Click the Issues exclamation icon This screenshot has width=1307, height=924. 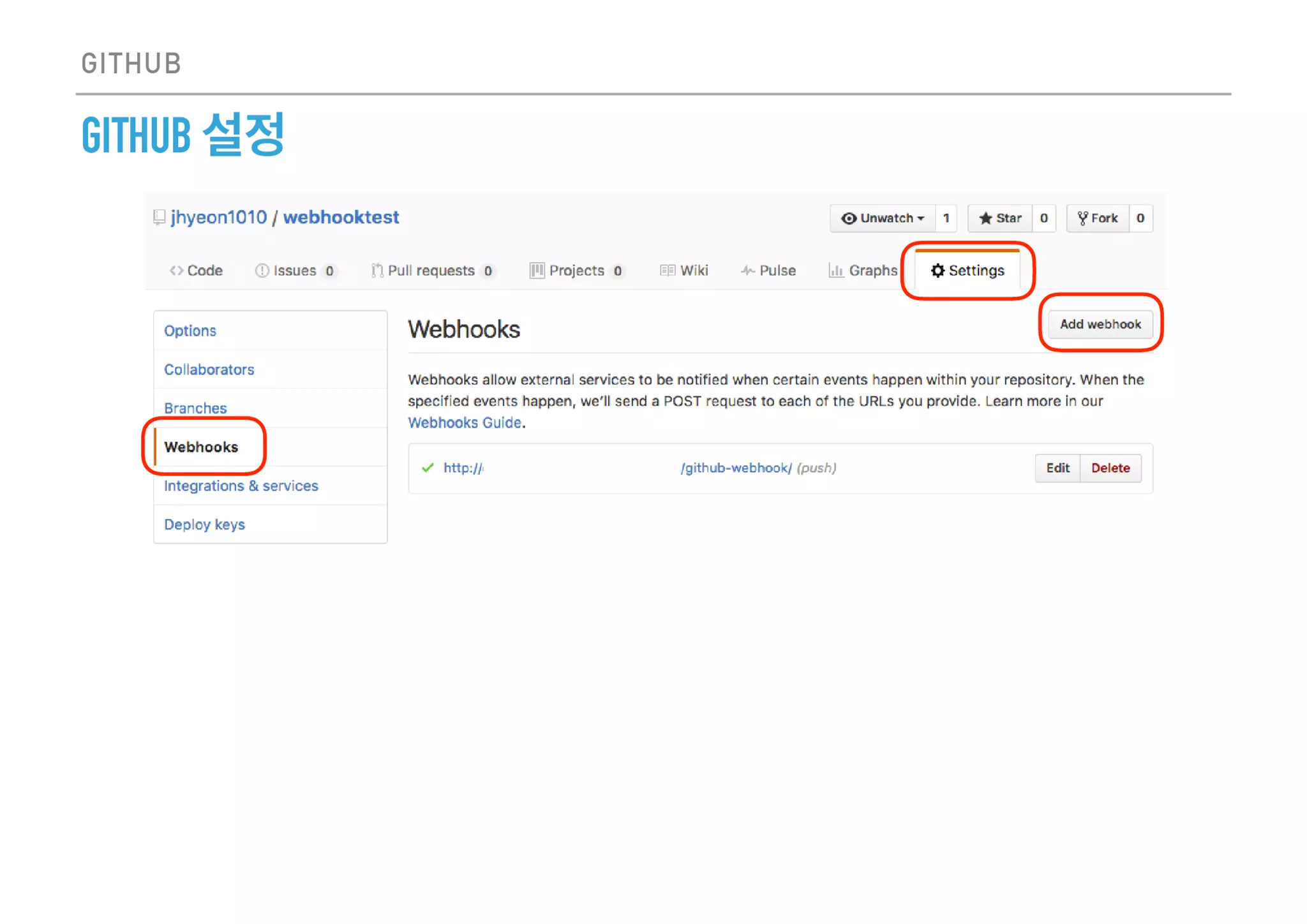pyautogui.click(x=262, y=271)
